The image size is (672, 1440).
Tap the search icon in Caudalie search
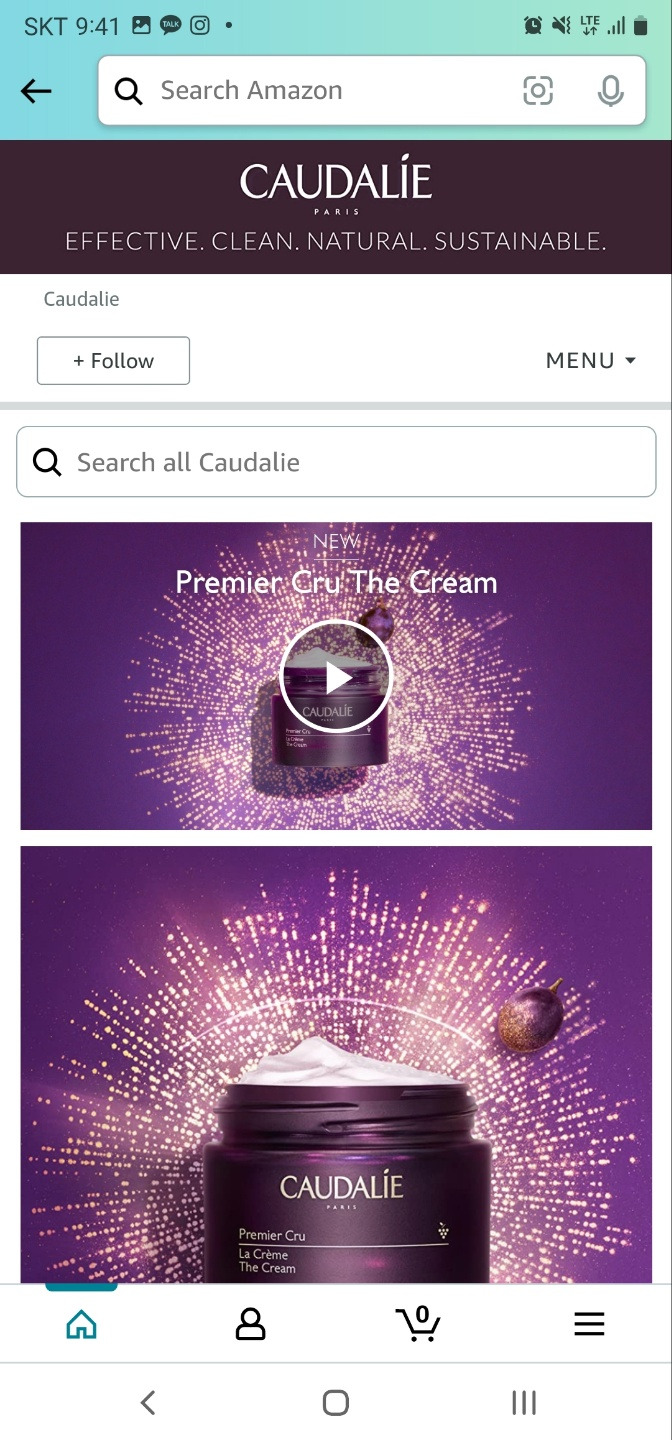pyautogui.click(x=47, y=462)
